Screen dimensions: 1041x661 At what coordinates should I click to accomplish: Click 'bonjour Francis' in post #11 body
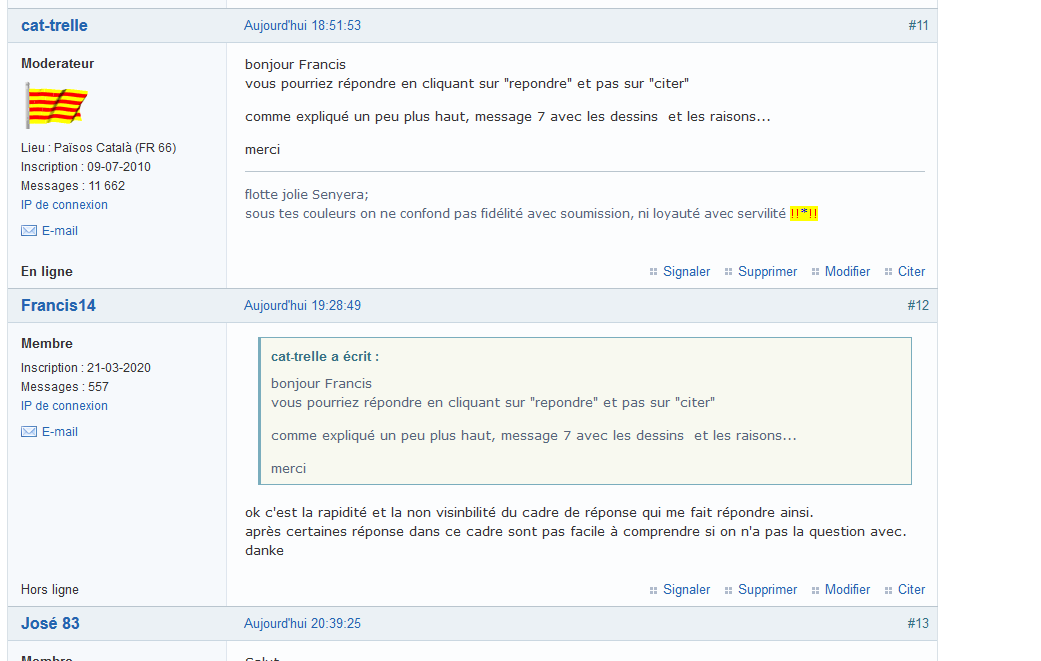pos(295,64)
